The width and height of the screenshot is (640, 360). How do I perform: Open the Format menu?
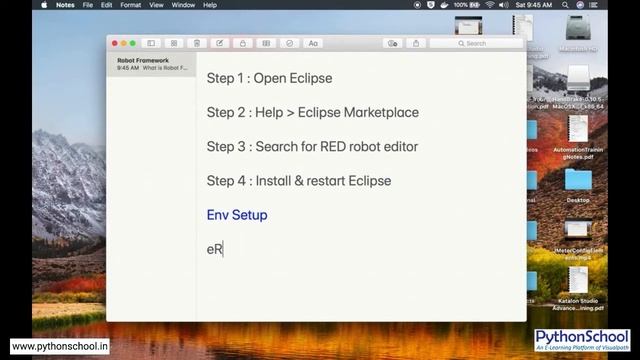(131, 5)
